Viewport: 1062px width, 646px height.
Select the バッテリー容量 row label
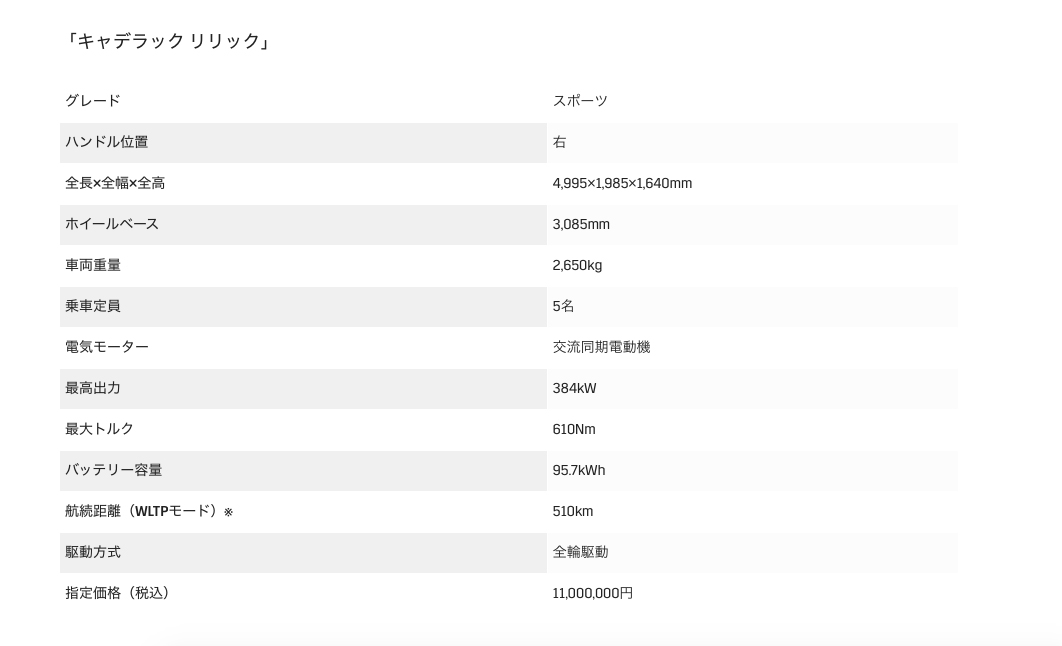click(x=114, y=470)
